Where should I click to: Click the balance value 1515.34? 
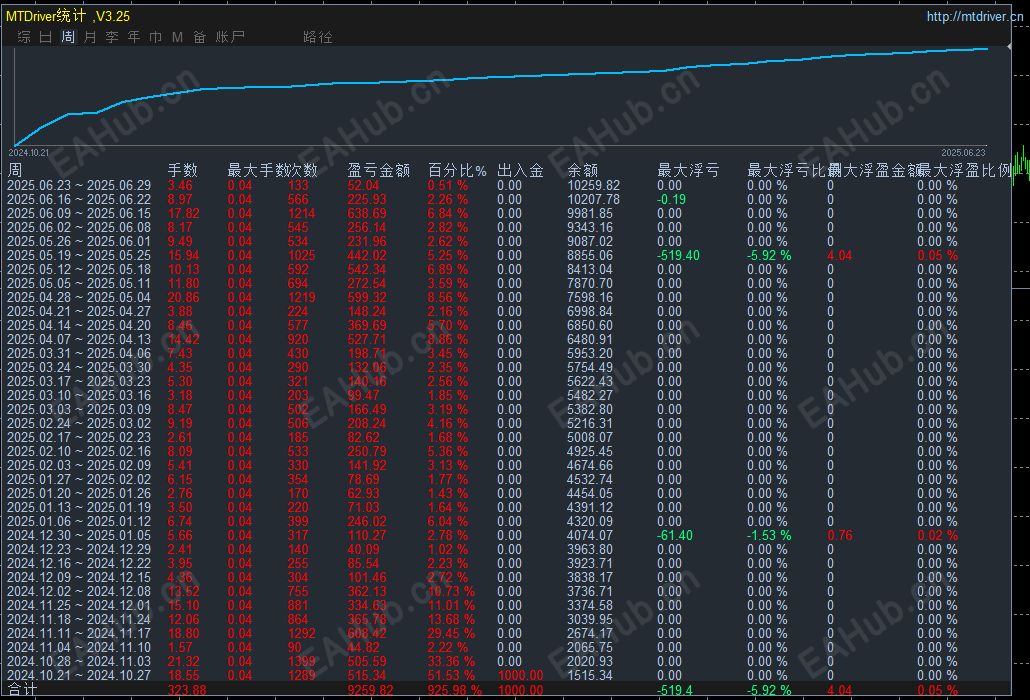(x=590, y=675)
